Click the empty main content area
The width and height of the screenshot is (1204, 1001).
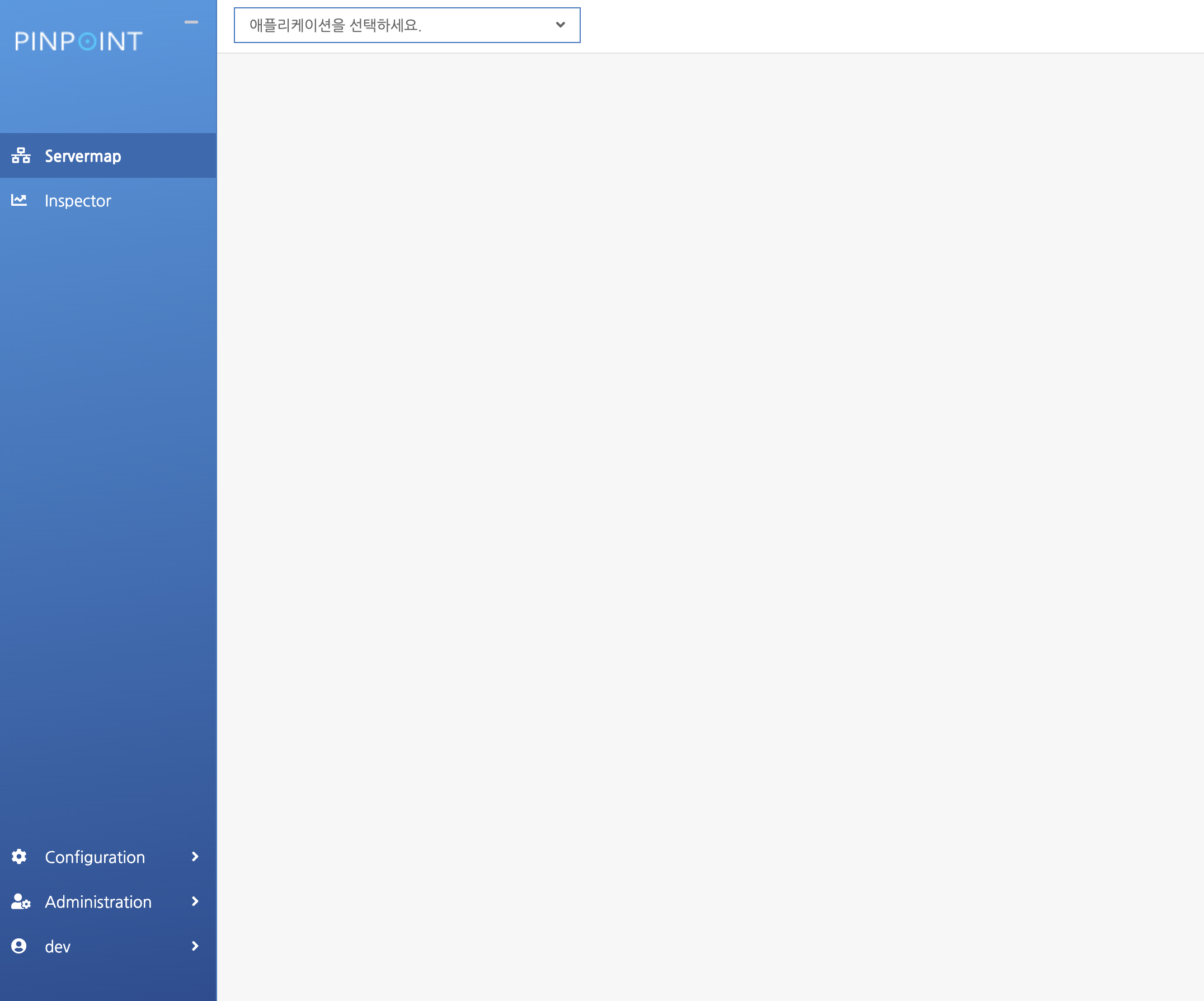tap(710, 516)
